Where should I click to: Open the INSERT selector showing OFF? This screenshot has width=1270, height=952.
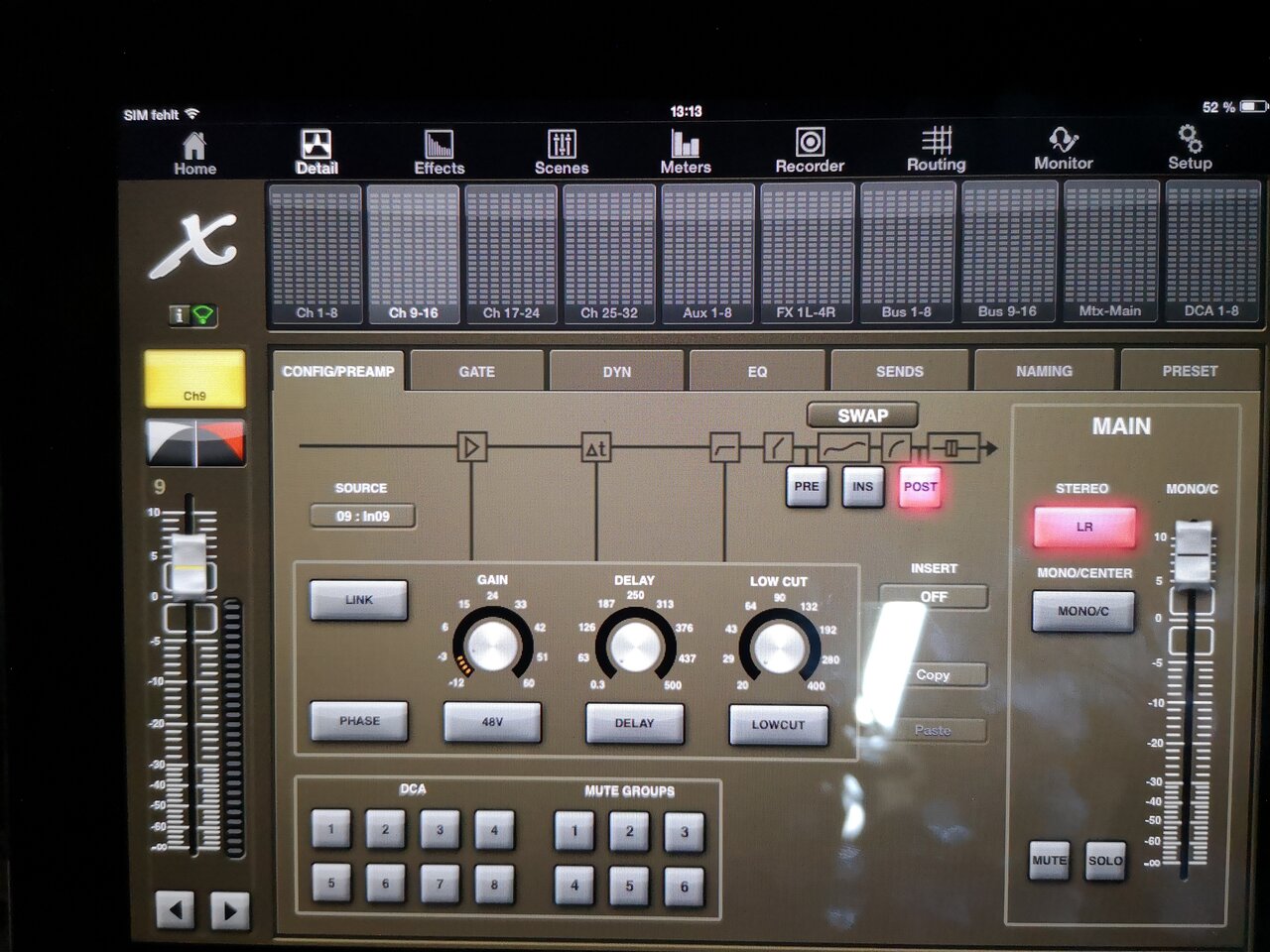(x=934, y=597)
